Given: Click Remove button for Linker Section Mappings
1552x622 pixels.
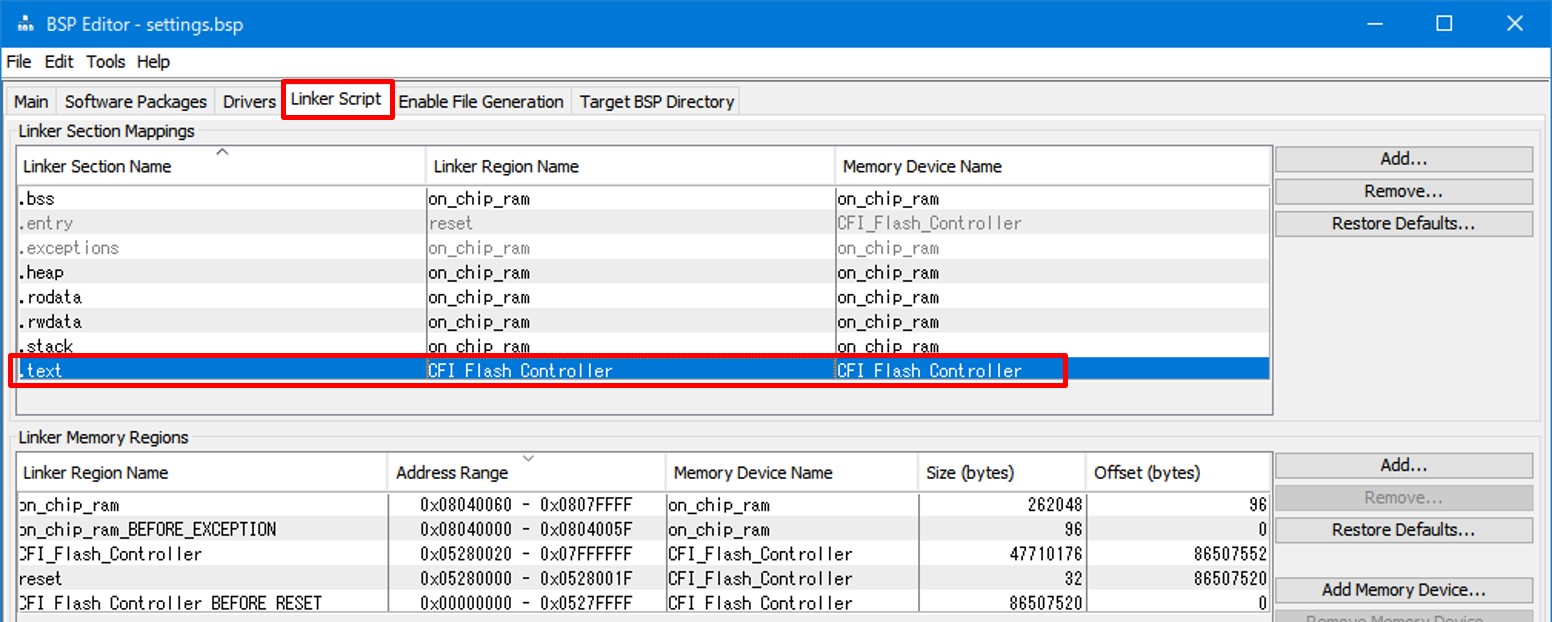Looking at the screenshot, I should pyautogui.click(x=1403, y=191).
